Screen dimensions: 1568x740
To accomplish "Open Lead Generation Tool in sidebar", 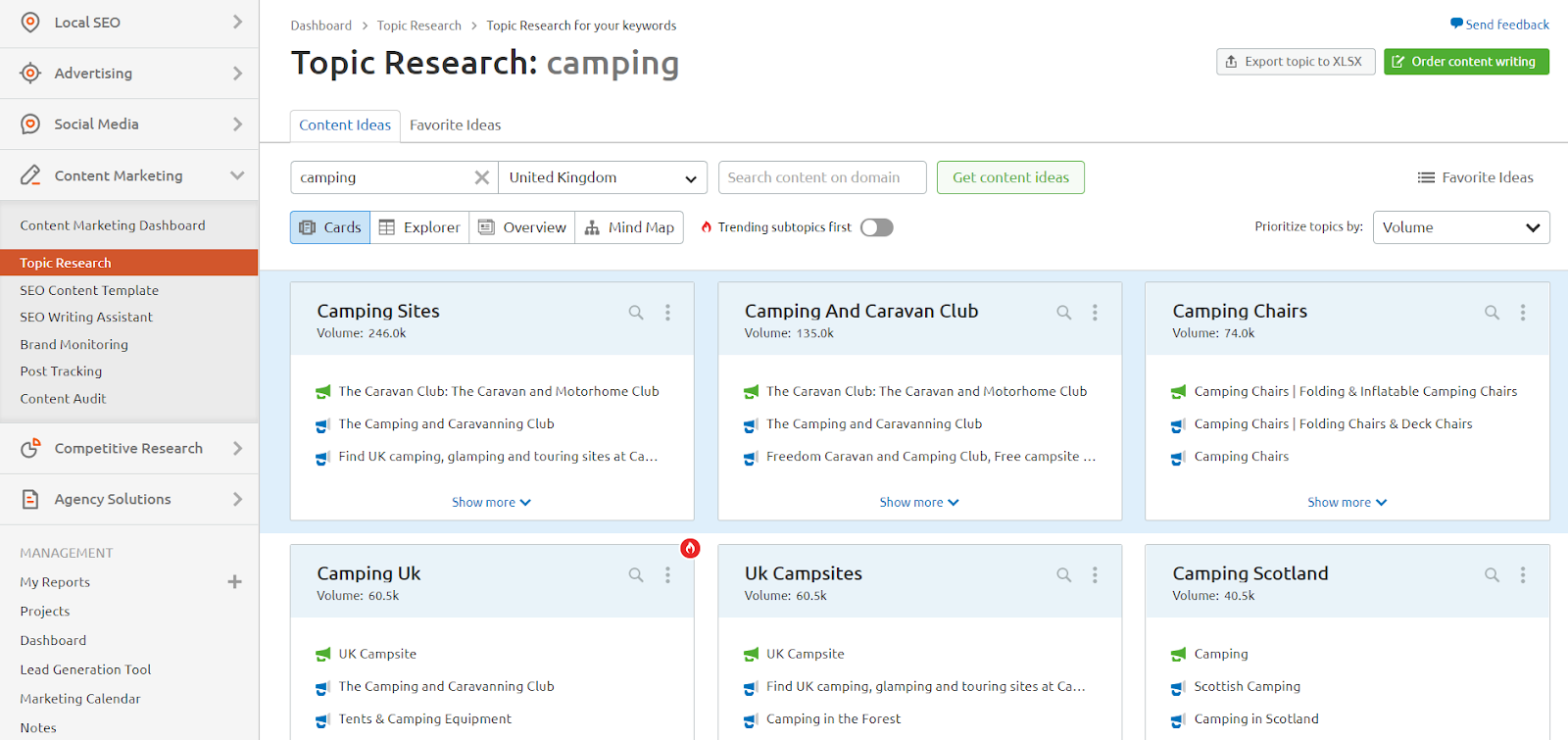I will point(85,669).
